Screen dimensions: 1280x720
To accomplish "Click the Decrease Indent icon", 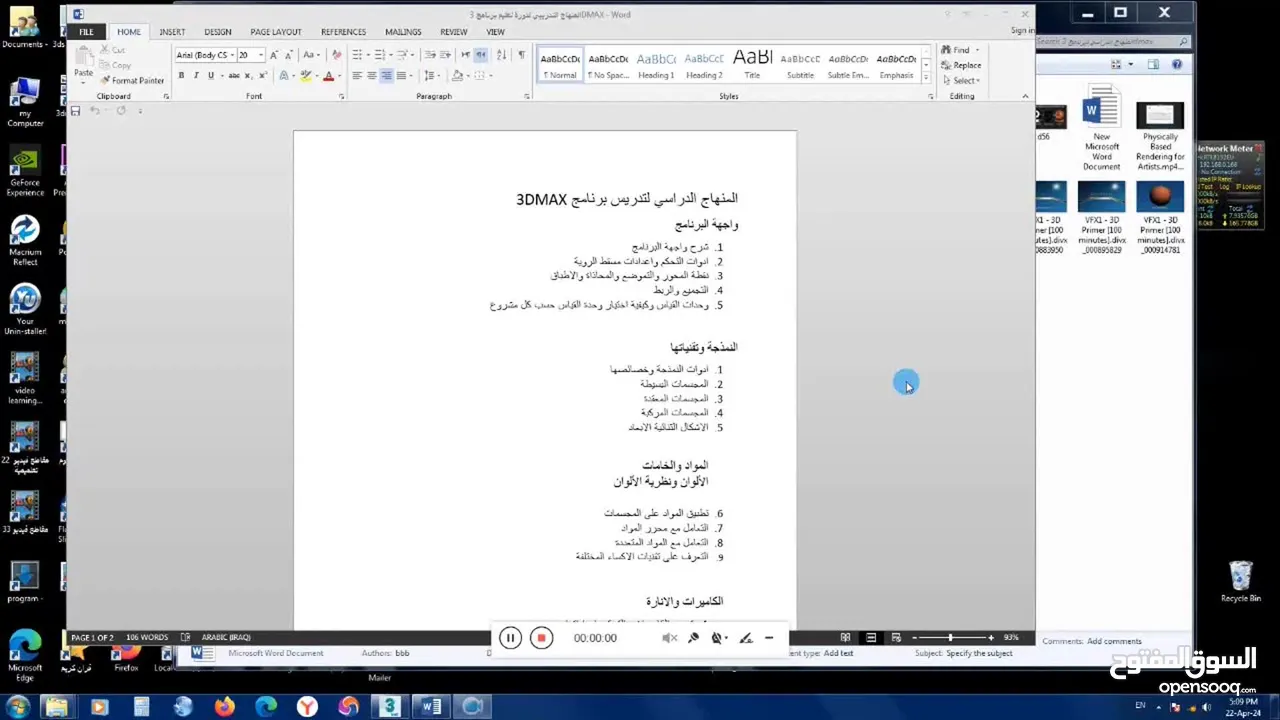I will pyautogui.click(x=430, y=55).
